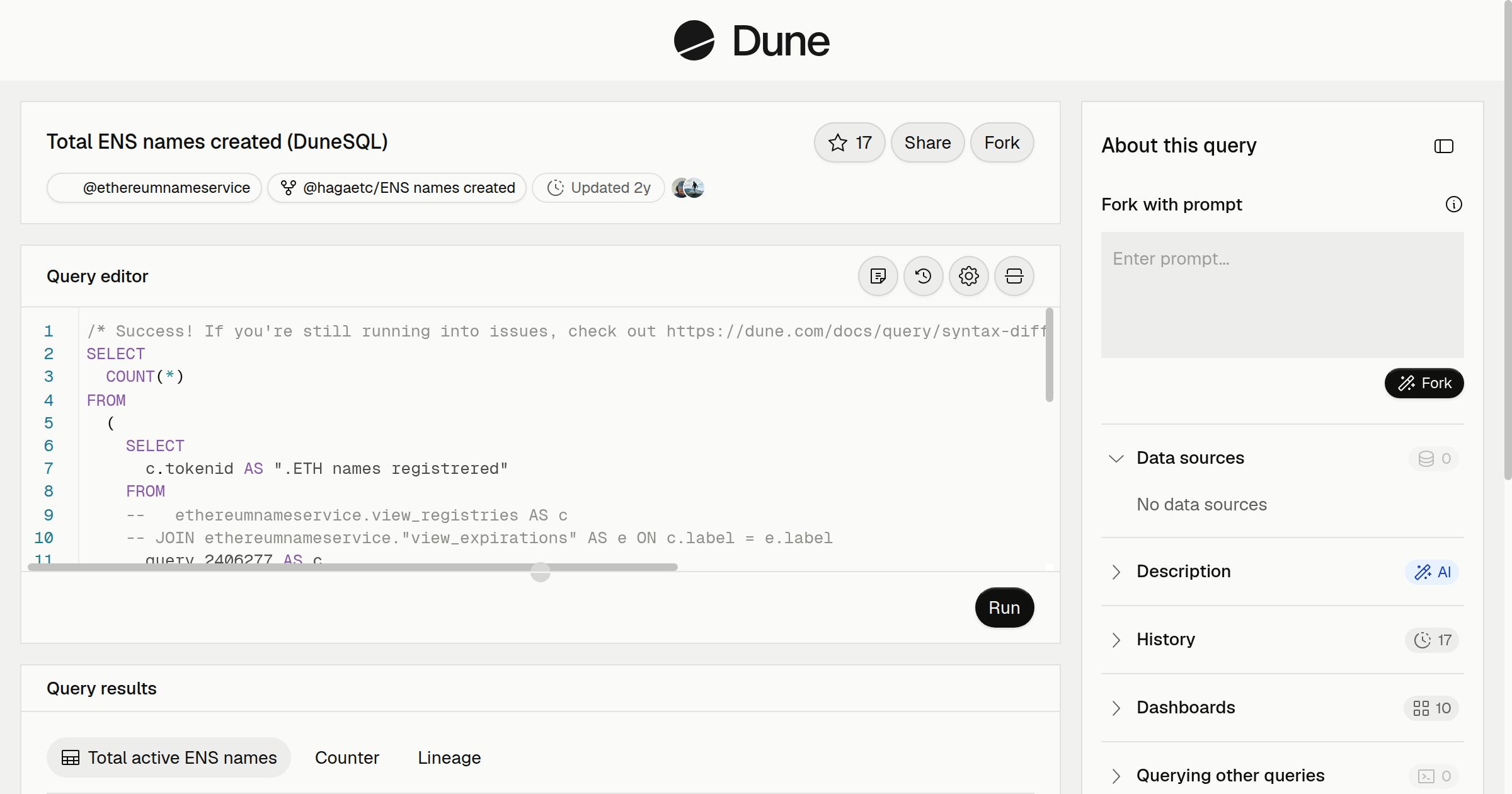Collapse the Data sources section
Image resolution: width=1512 pixels, height=794 pixels.
coord(1116,458)
